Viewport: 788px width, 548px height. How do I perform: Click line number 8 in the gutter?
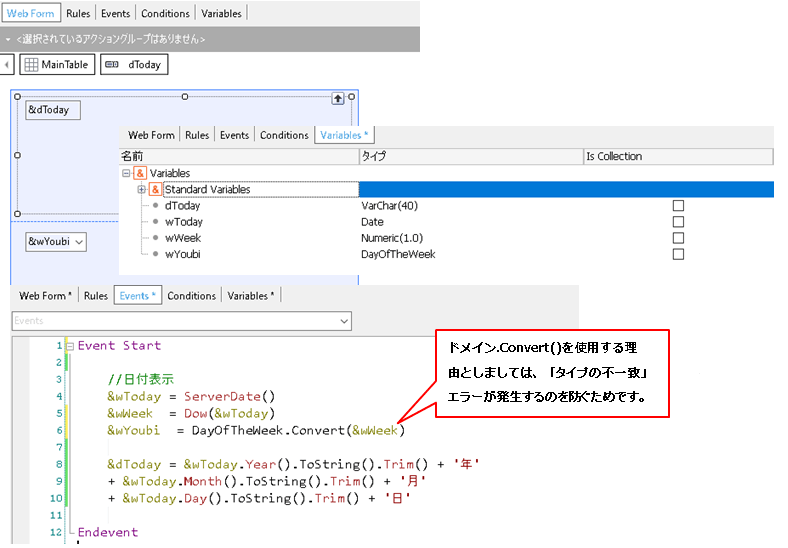click(59, 464)
